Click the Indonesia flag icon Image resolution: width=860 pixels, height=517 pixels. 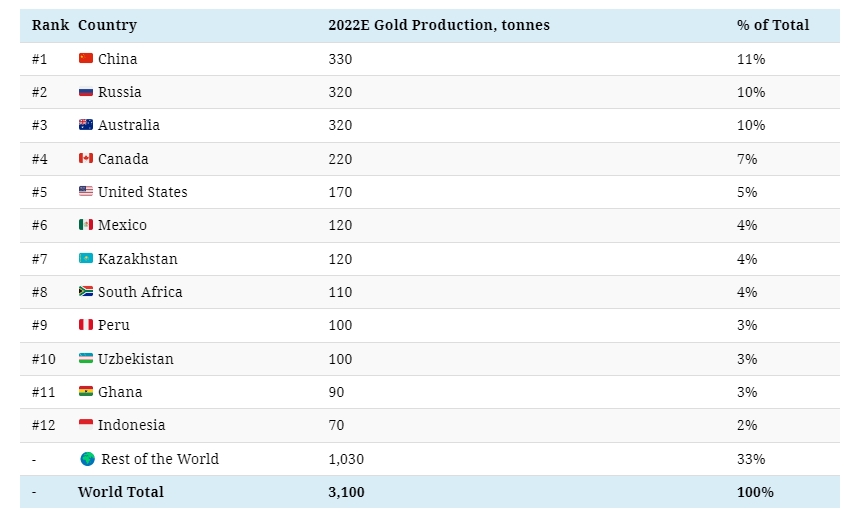pyautogui.click(x=86, y=425)
